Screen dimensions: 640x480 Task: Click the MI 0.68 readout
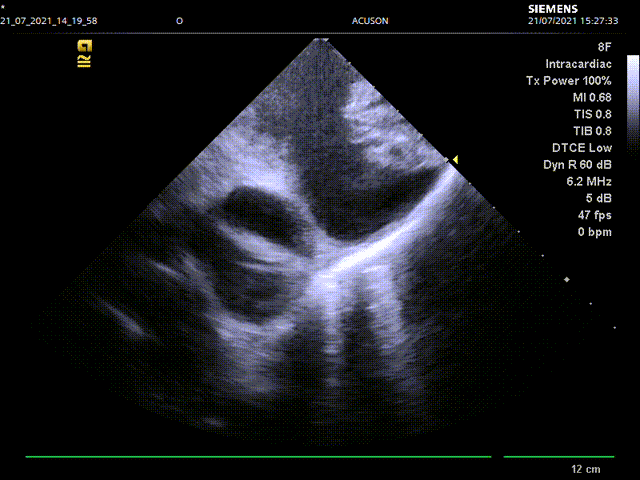pyautogui.click(x=591, y=97)
